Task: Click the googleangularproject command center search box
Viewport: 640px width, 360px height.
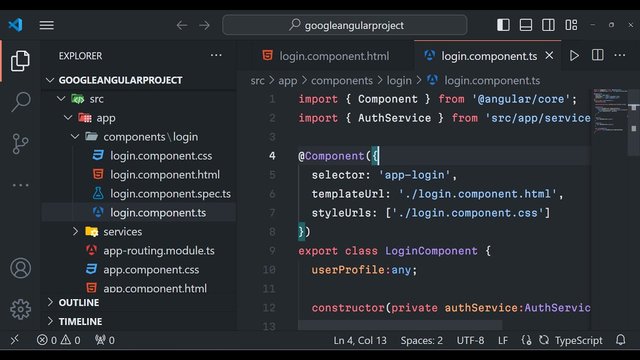Action: click(x=345, y=25)
